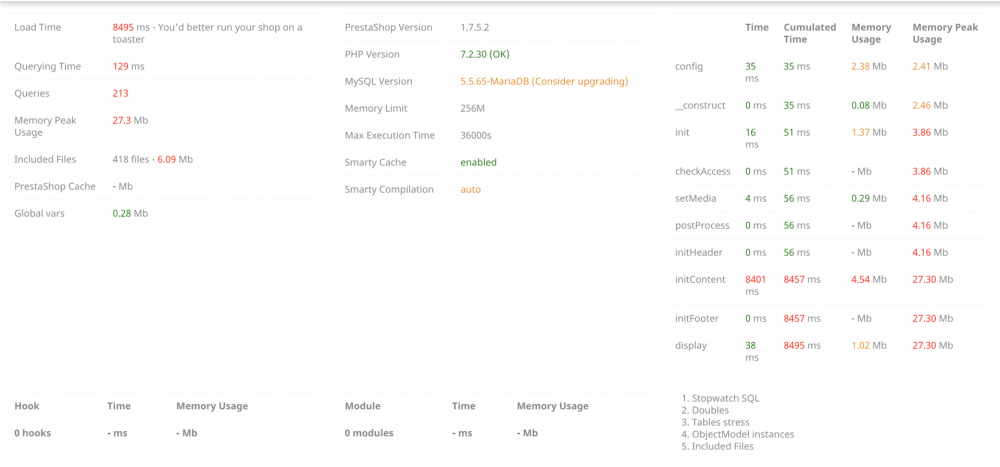The image size is (1000, 467).
Task: Open Included Files in the numbered list
Action: (x=723, y=446)
